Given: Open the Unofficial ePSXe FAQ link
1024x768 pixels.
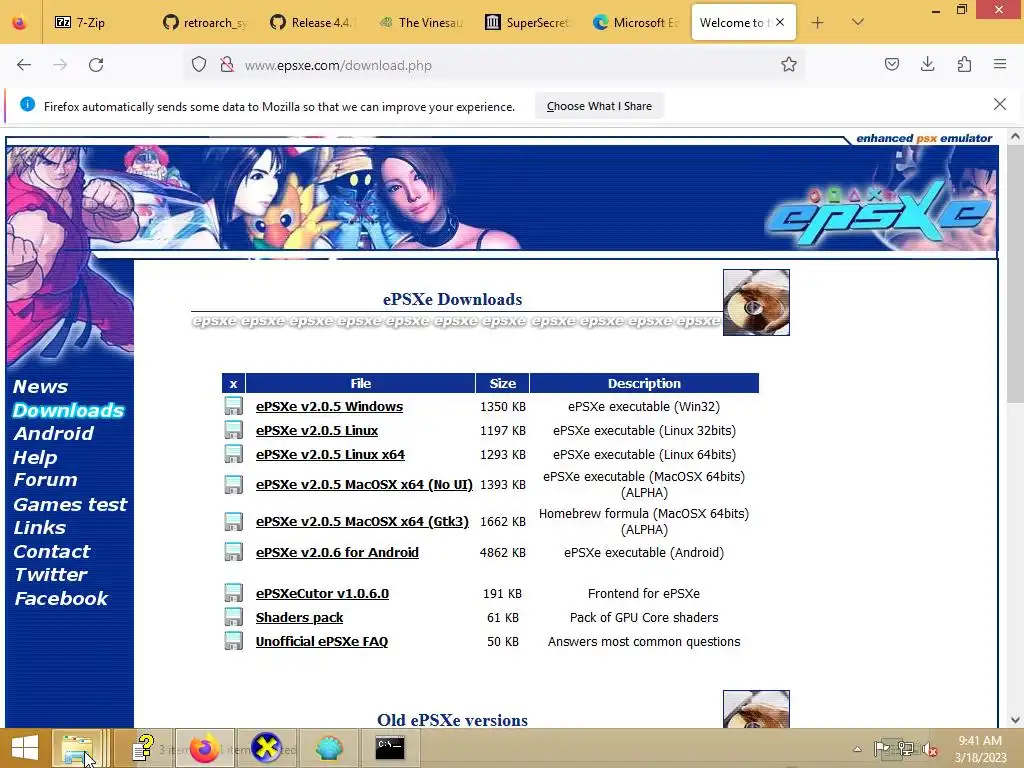Looking at the screenshot, I should pos(321,641).
